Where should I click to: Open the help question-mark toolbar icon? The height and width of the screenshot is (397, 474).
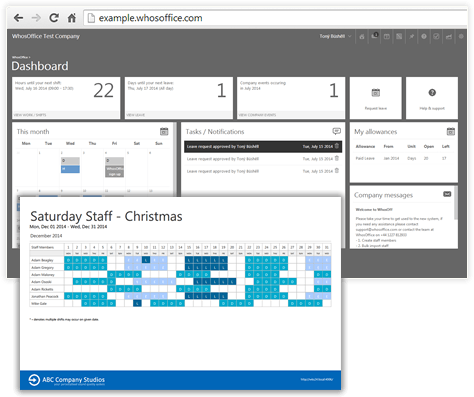(x=424, y=36)
